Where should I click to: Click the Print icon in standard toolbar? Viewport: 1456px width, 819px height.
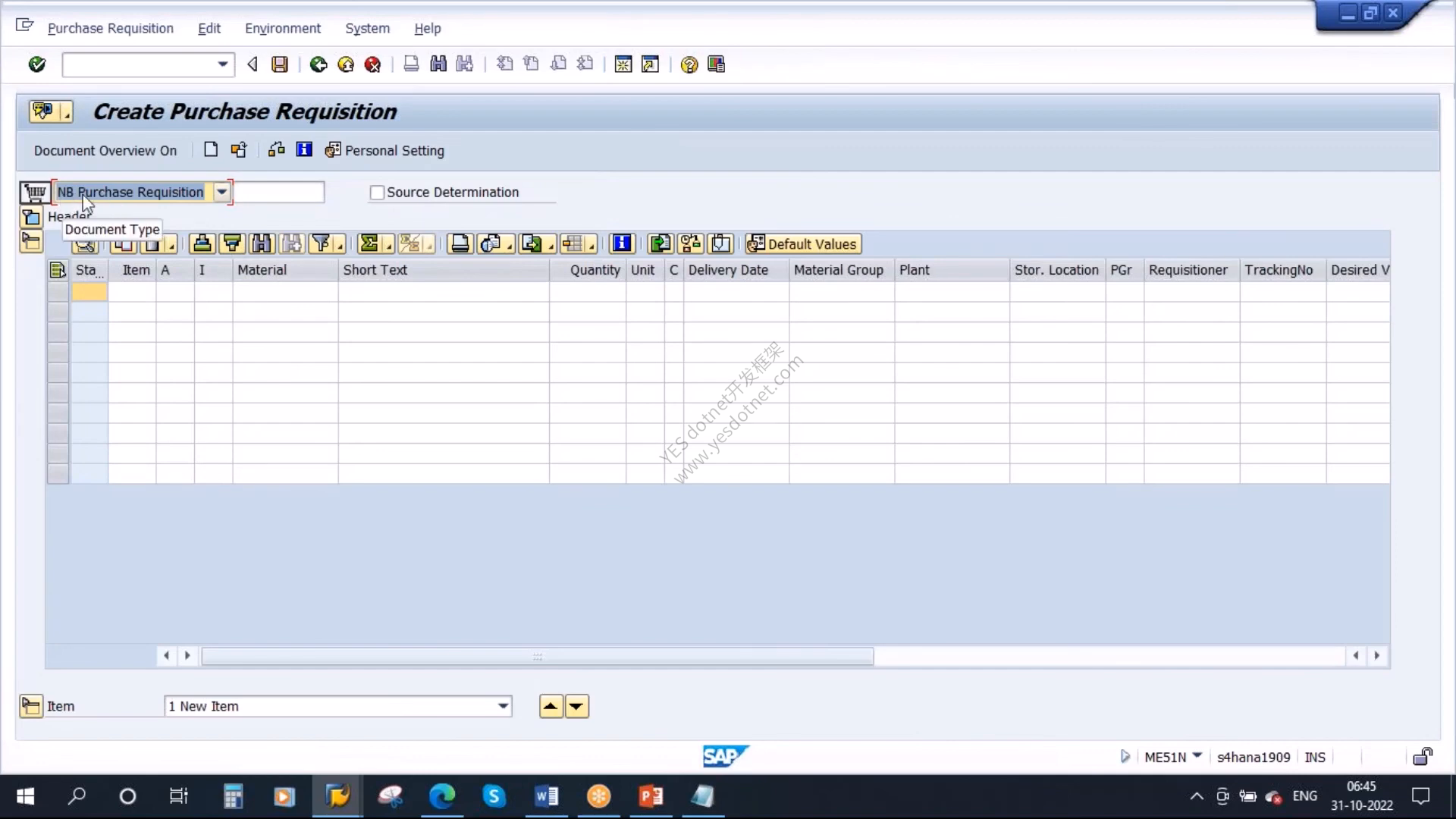click(411, 64)
